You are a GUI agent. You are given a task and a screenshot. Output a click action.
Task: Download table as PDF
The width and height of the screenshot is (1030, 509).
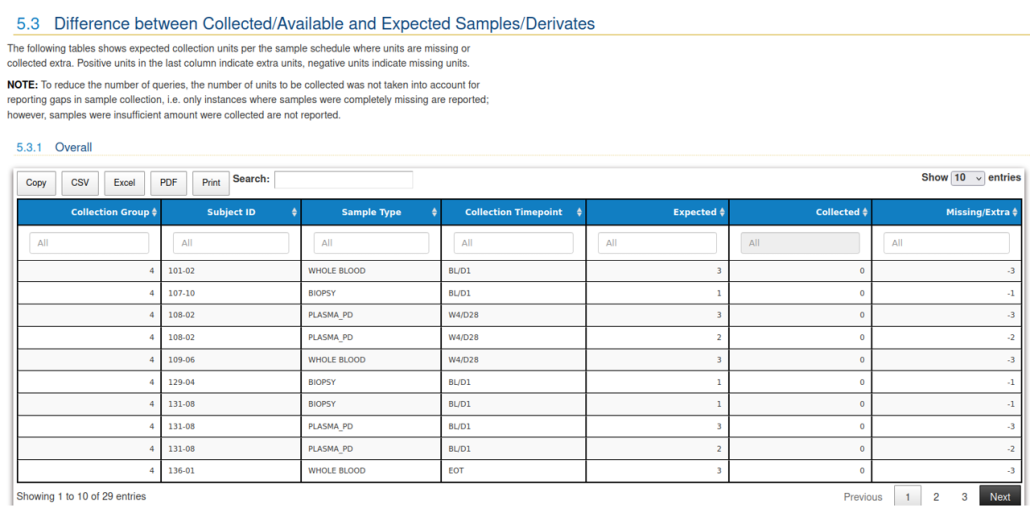tap(168, 183)
